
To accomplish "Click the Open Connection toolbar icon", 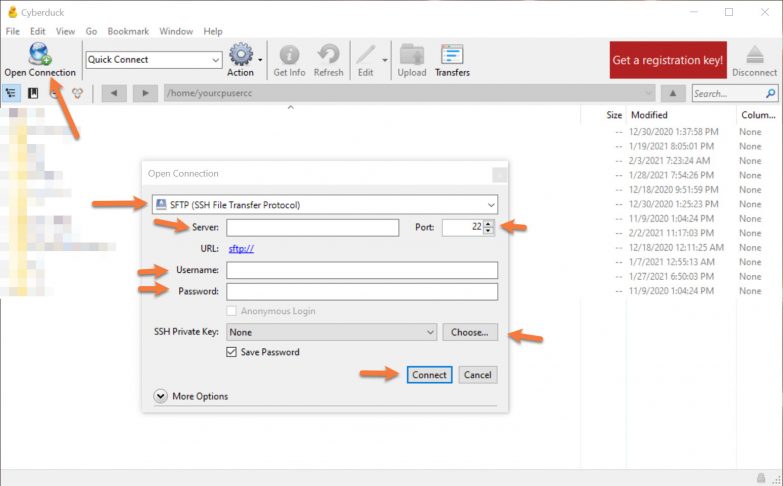I will [39, 54].
